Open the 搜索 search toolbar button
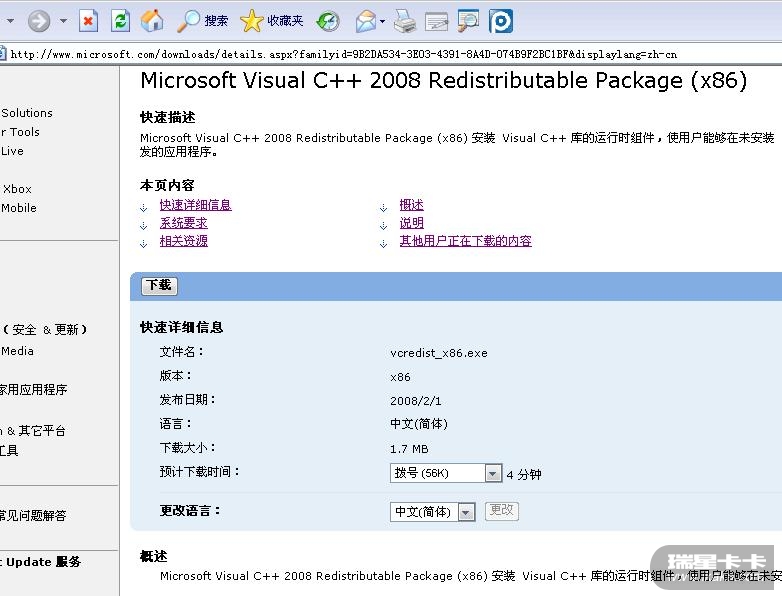Screen dimensions: 782x596 (202, 21)
